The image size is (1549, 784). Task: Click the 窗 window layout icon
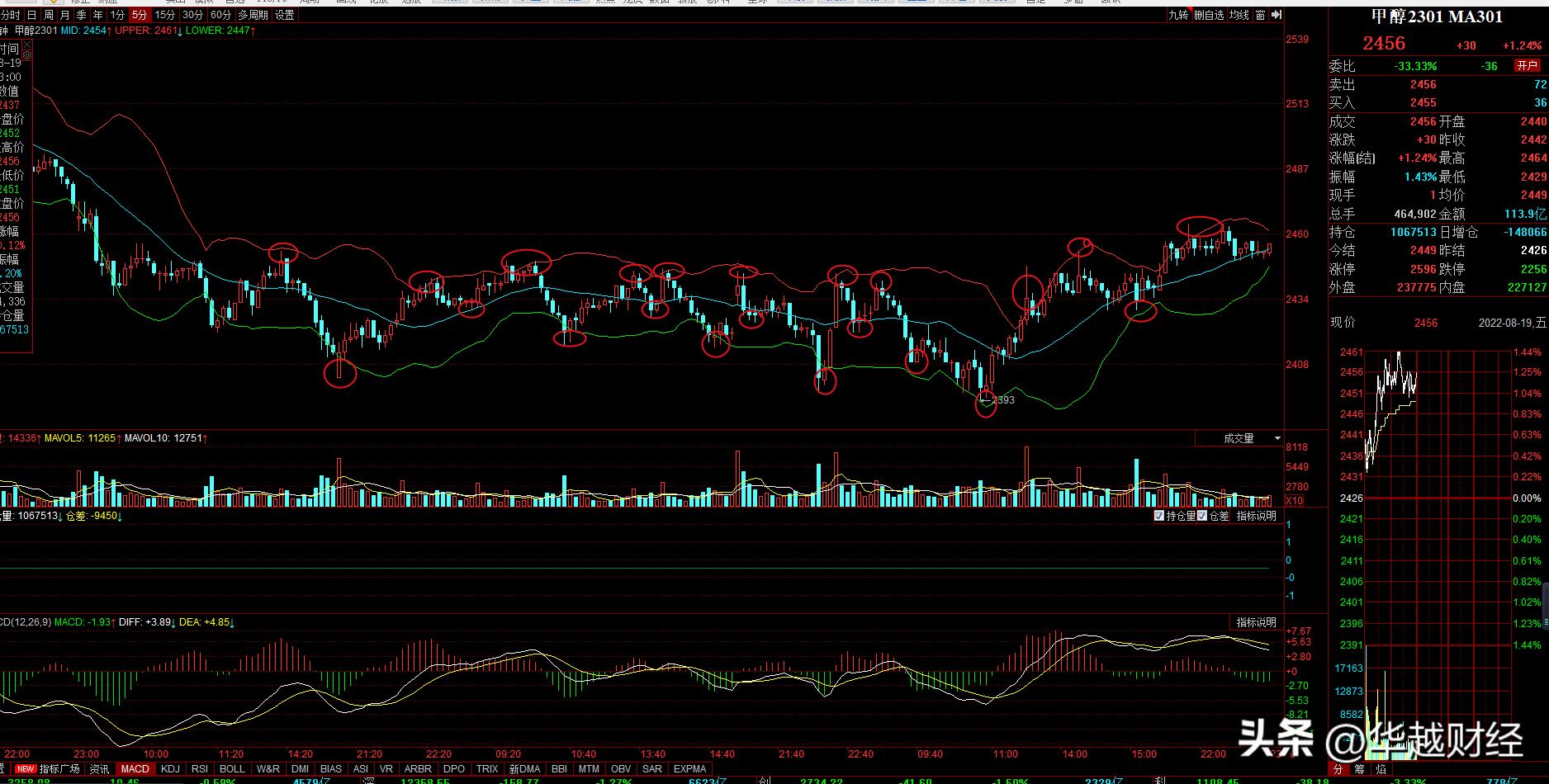click(x=1260, y=15)
